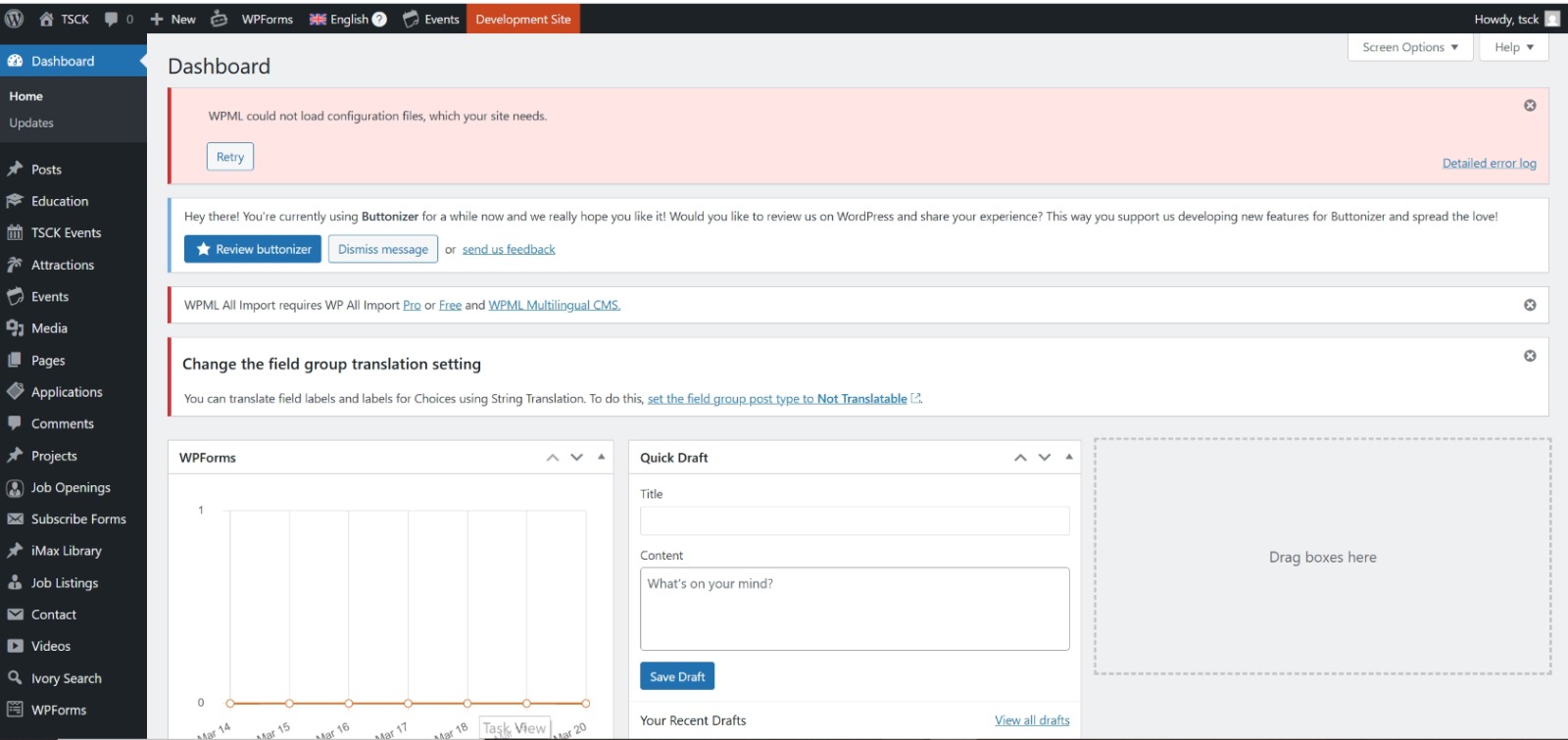
Task: Open the Help dropdown tab
Action: tap(1514, 47)
